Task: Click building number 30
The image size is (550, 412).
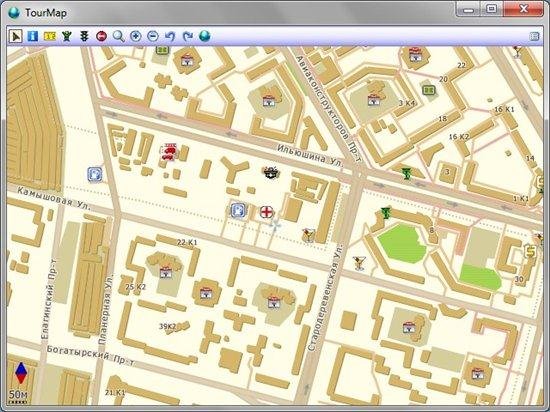Action: point(519,279)
